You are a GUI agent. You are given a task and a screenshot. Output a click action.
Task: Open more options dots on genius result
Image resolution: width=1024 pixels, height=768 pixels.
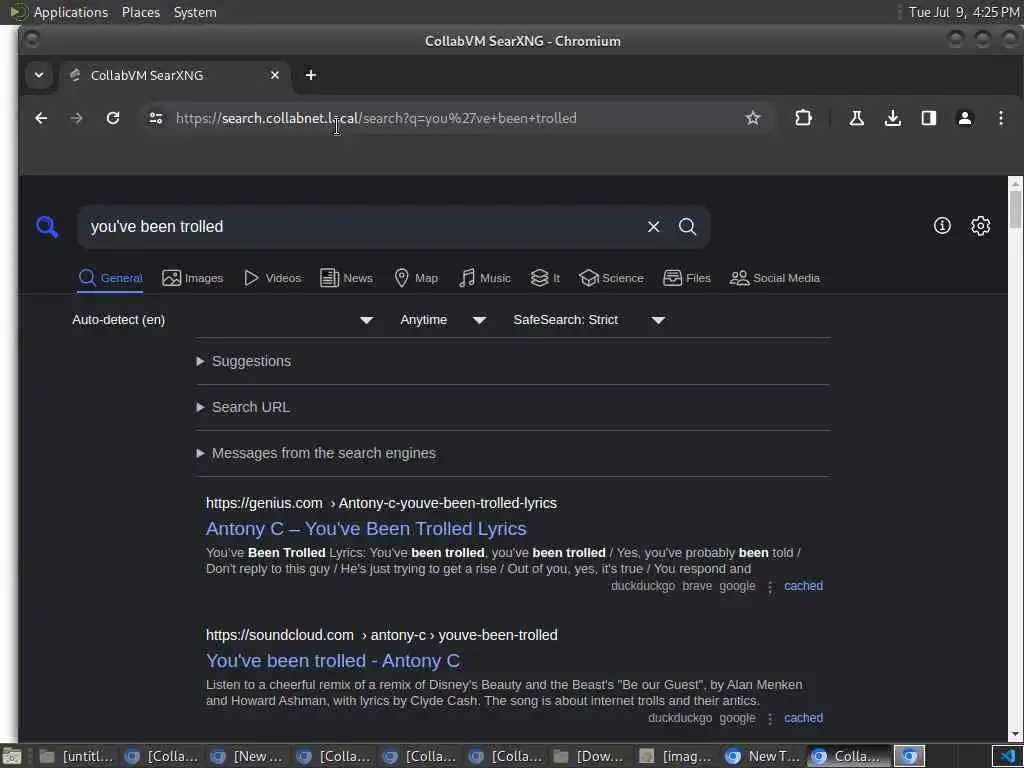[x=770, y=586]
